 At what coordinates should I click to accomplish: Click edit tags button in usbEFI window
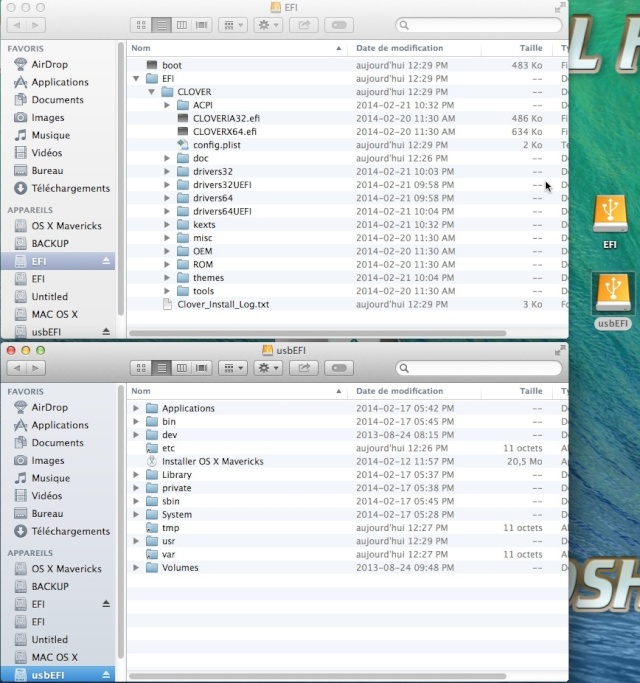click(339, 368)
